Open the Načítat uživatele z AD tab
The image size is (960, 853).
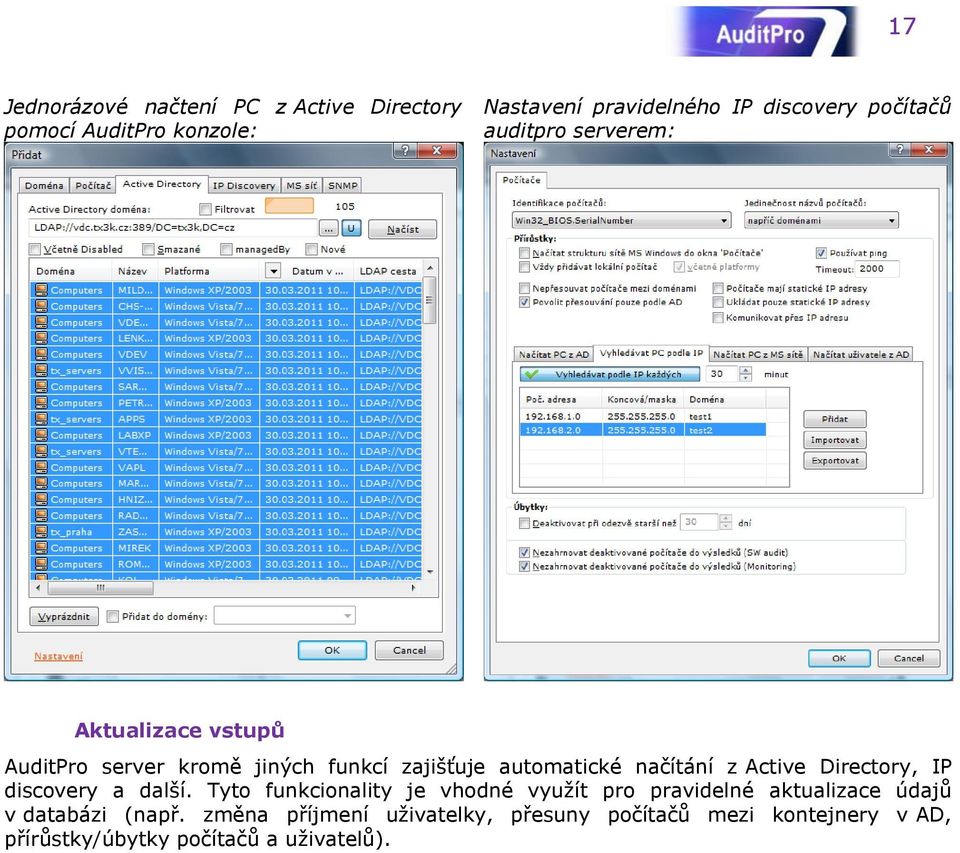[x=860, y=355]
